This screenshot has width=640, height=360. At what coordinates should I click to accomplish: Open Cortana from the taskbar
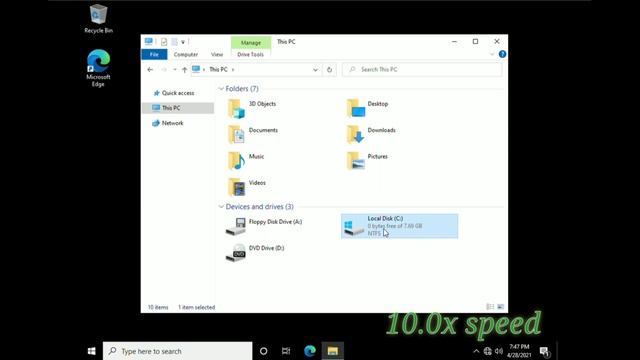(264, 351)
